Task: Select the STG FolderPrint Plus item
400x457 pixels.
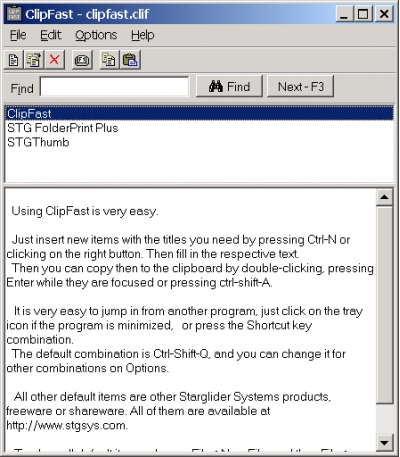Action: click(63, 128)
